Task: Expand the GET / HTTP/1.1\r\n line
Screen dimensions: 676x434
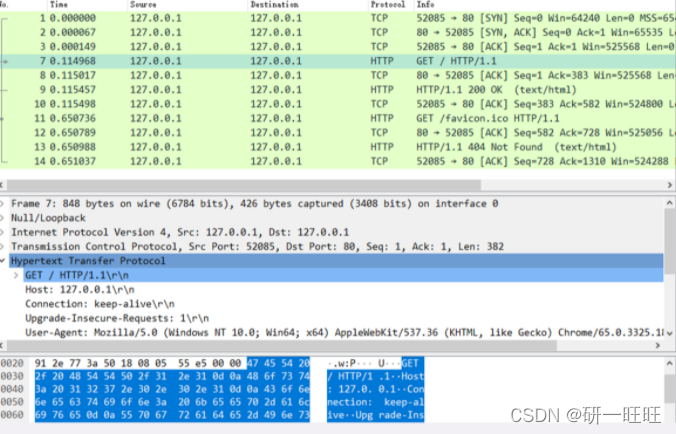Action: pos(16,275)
